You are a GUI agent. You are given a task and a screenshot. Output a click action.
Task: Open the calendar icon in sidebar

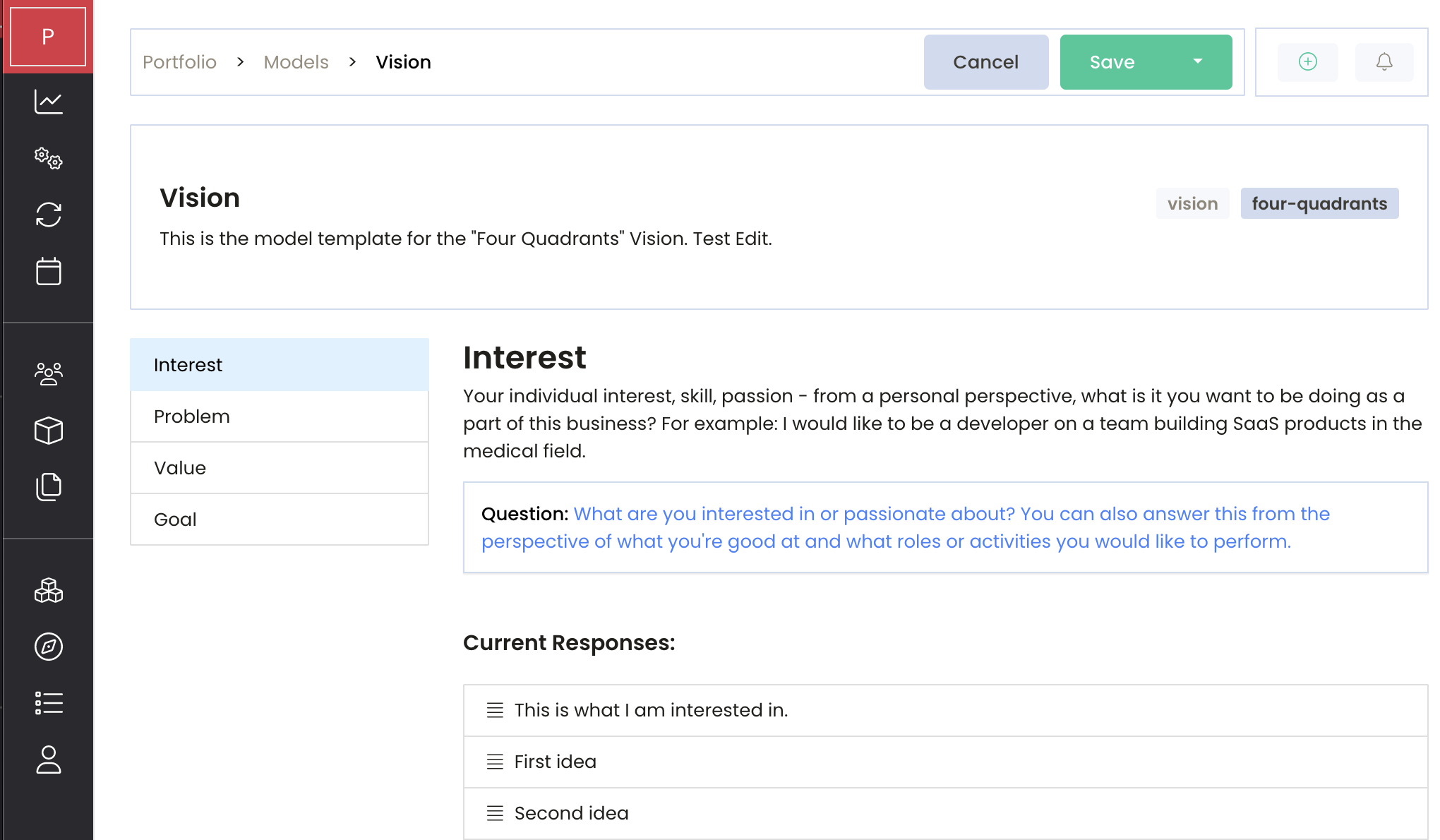point(48,271)
